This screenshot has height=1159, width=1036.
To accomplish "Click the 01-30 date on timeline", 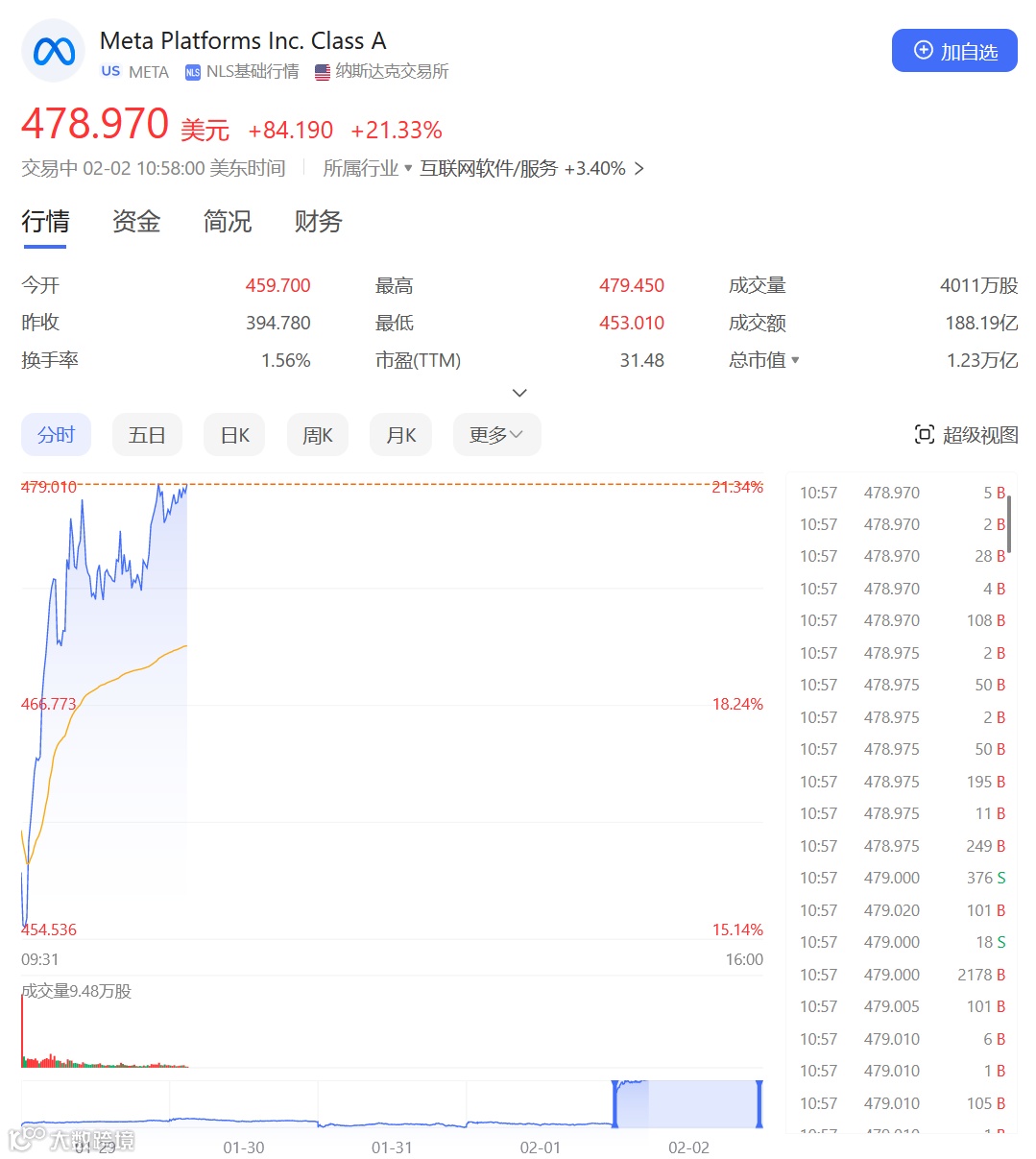I will [244, 1147].
